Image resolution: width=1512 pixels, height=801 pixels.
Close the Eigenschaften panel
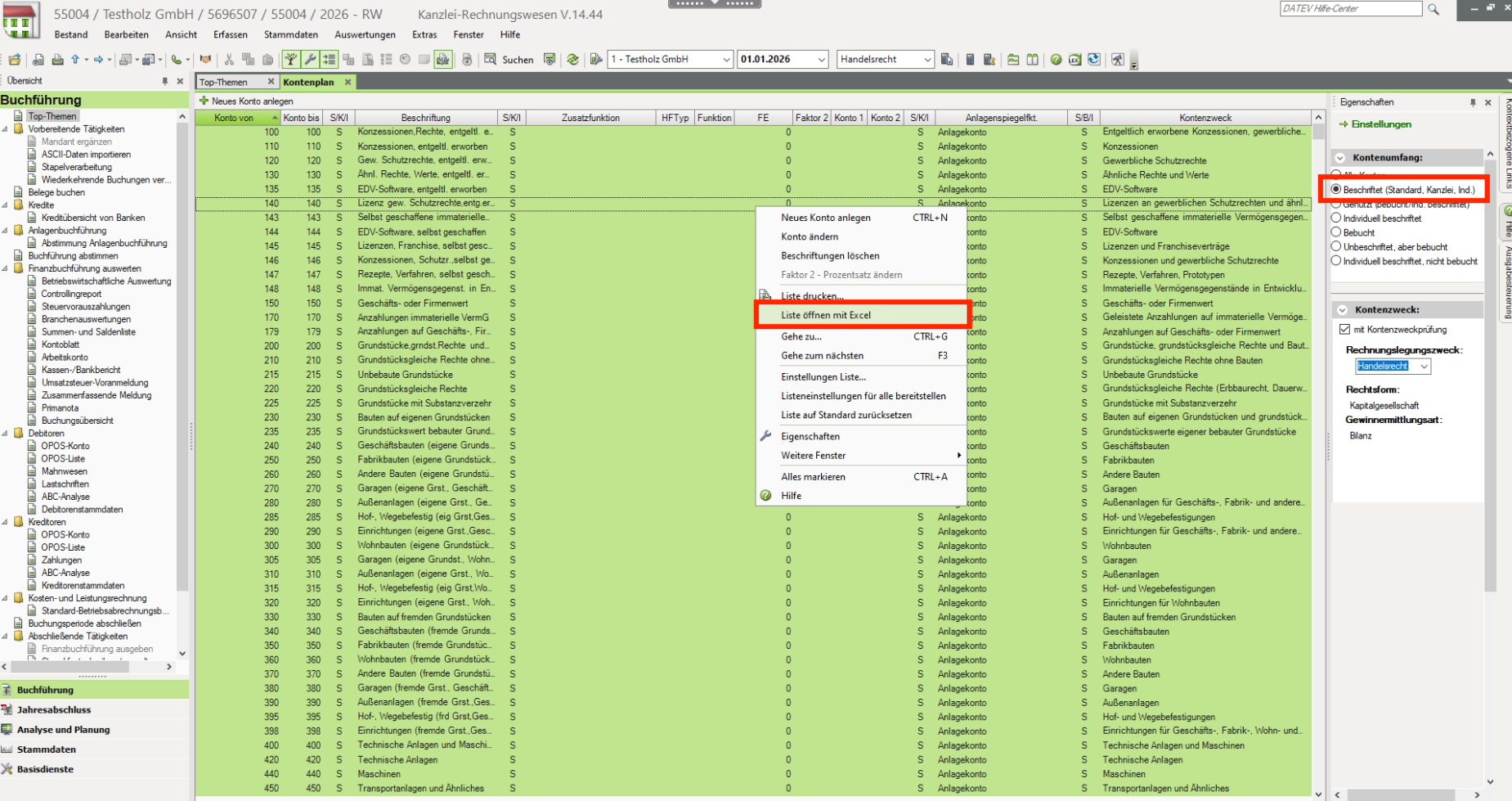pos(1488,102)
